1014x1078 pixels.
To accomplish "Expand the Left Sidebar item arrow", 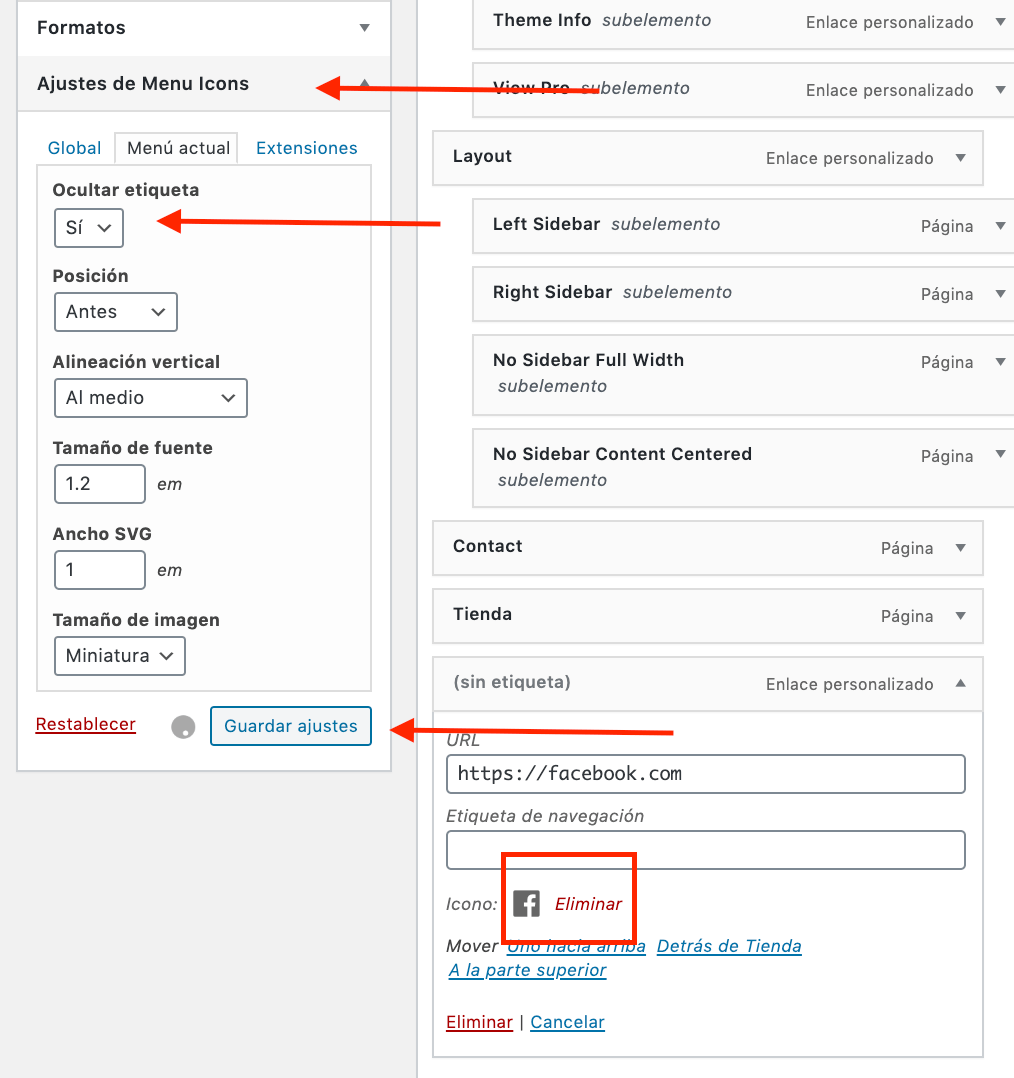I will (x=1000, y=226).
